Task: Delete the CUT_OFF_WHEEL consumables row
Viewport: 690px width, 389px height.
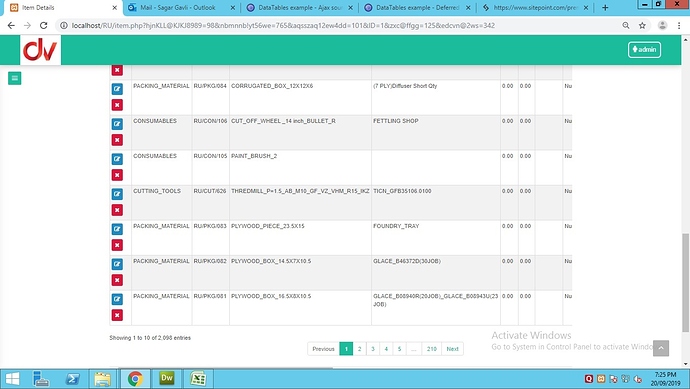Action: coord(117,140)
